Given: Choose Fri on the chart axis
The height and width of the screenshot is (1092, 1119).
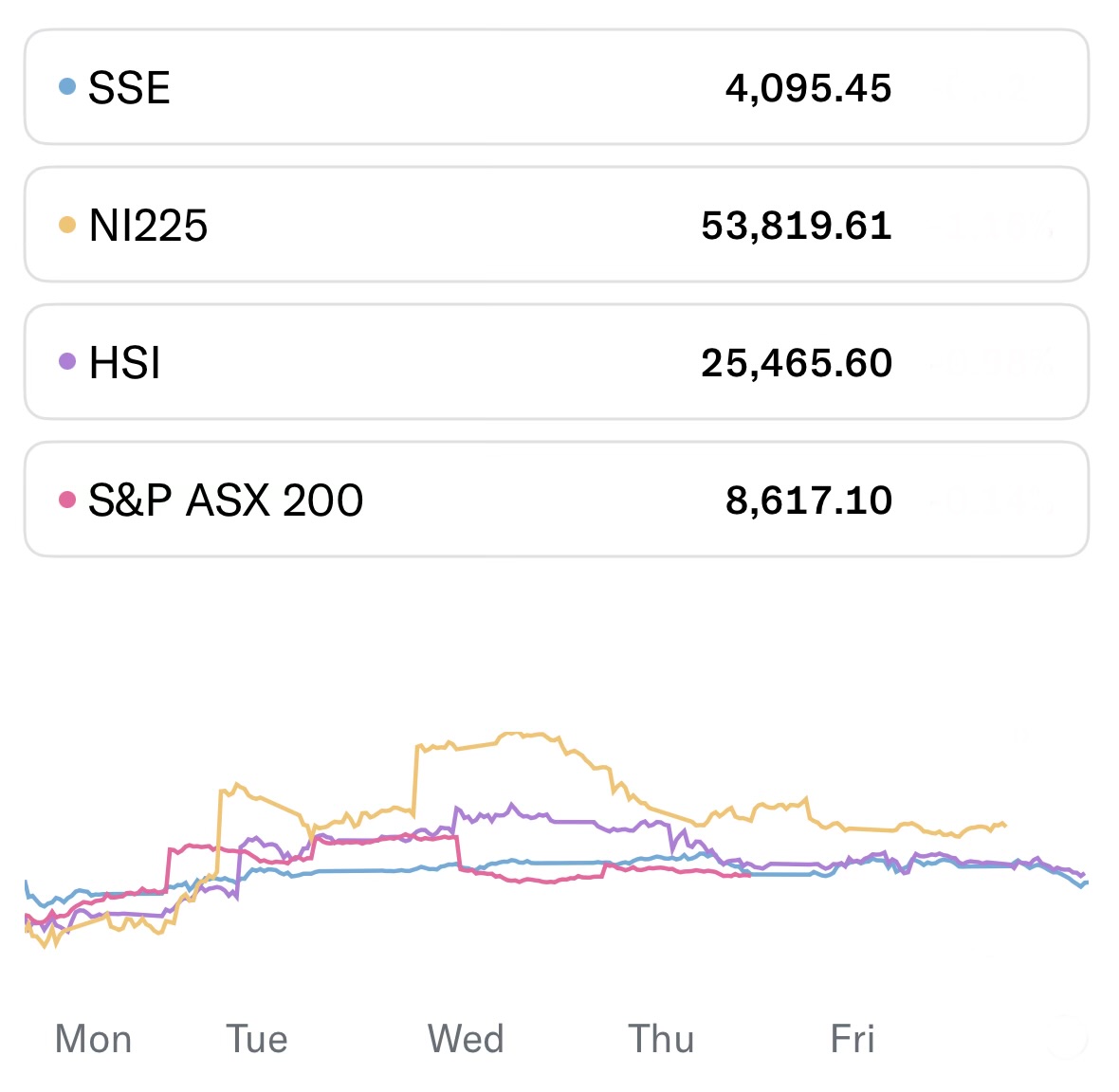Looking at the screenshot, I should tap(853, 1039).
